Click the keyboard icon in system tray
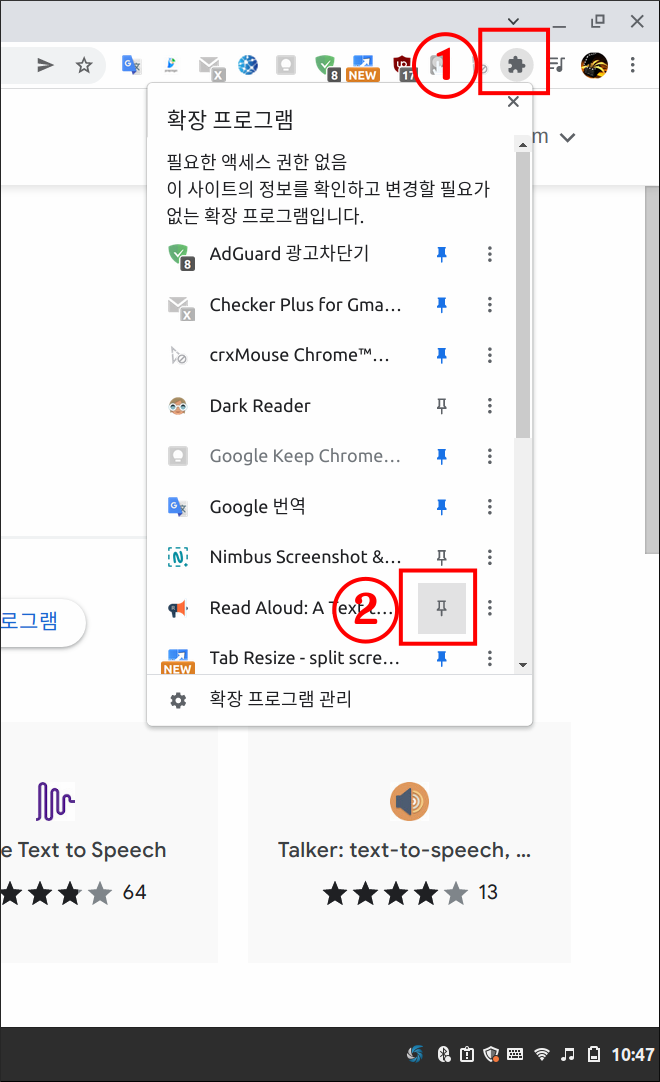Image resolution: width=660 pixels, height=1082 pixels. [x=515, y=1054]
